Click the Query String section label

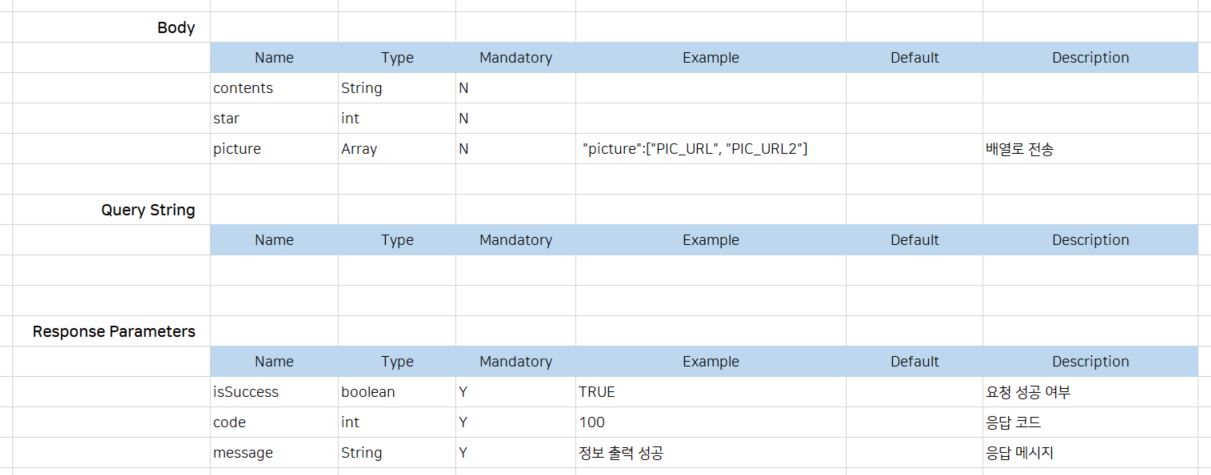pyautogui.click(x=148, y=210)
